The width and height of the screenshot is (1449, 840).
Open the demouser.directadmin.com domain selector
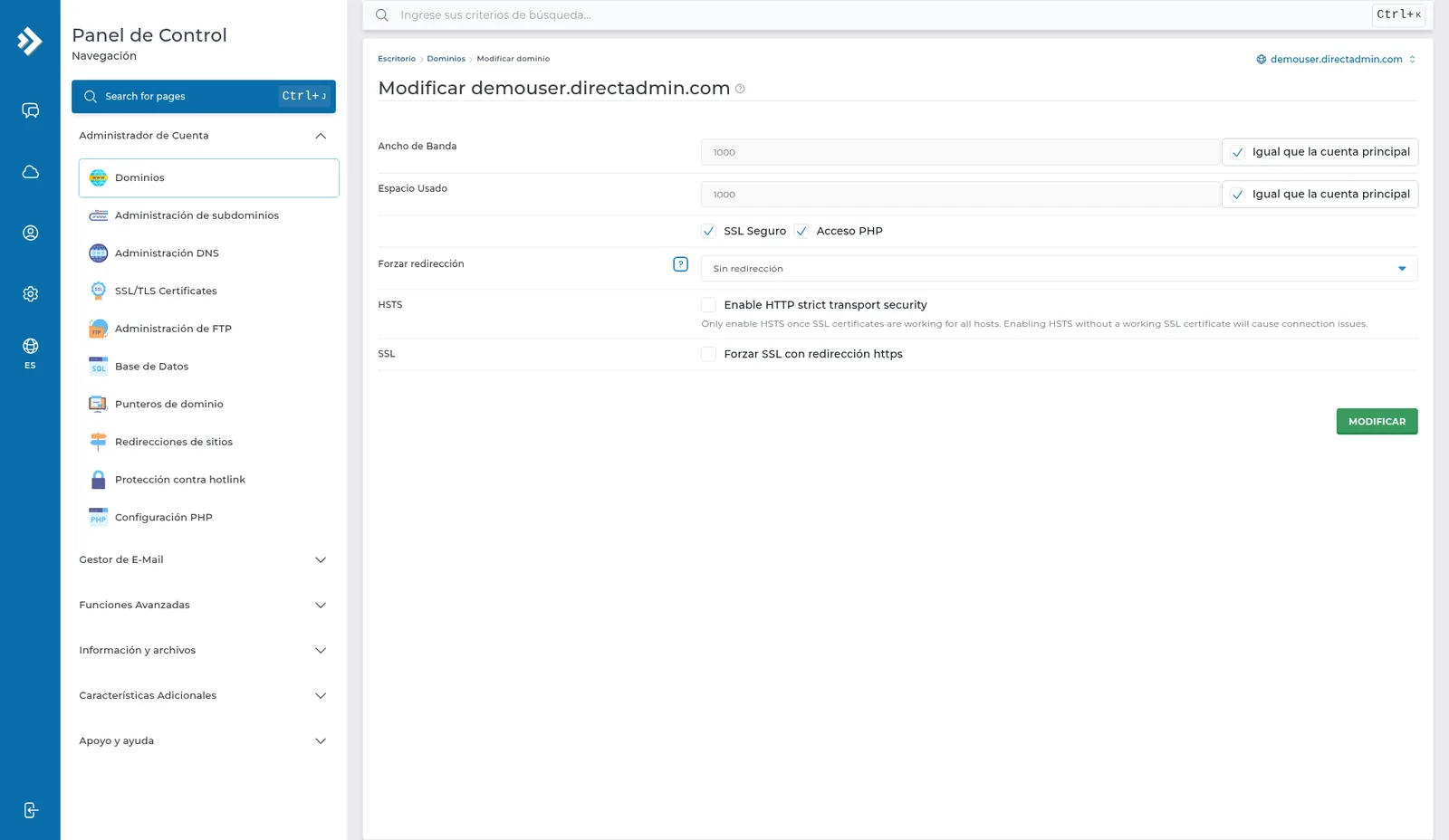click(x=1336, y=60)
